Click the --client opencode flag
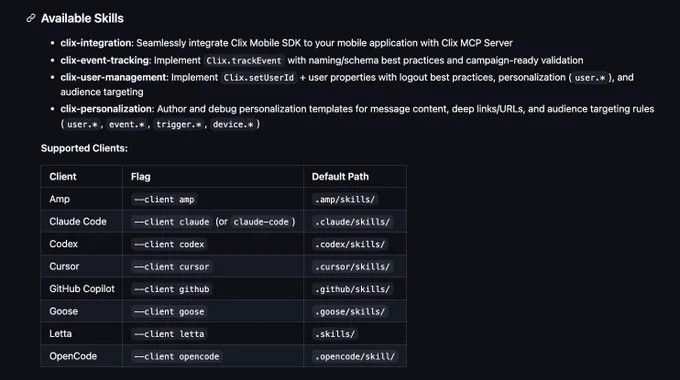Image resolution: width=680 pixels, height=380 pixels. [177, 357]
